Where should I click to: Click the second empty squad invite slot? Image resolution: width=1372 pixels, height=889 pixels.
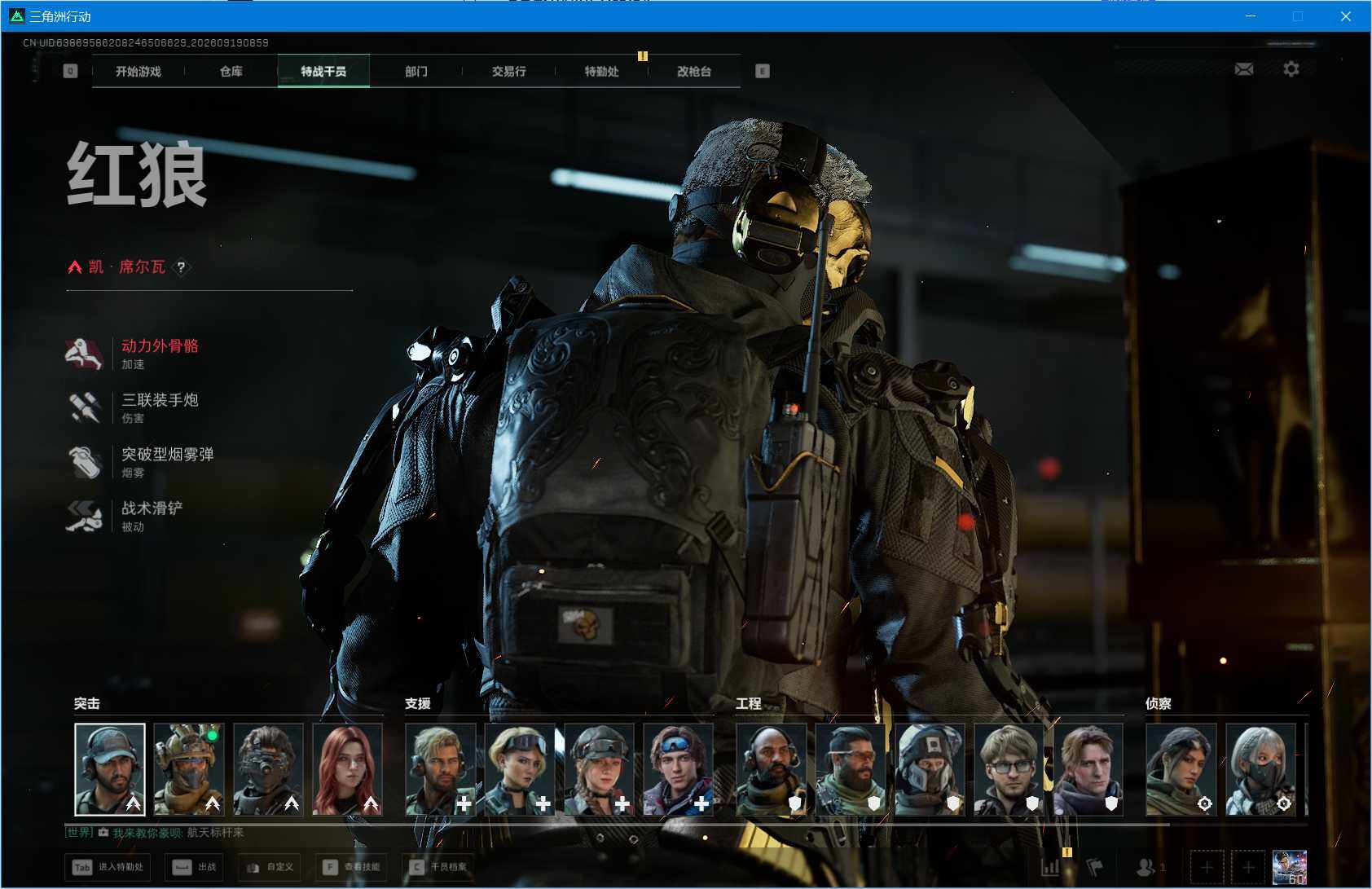click(1248, 867)
